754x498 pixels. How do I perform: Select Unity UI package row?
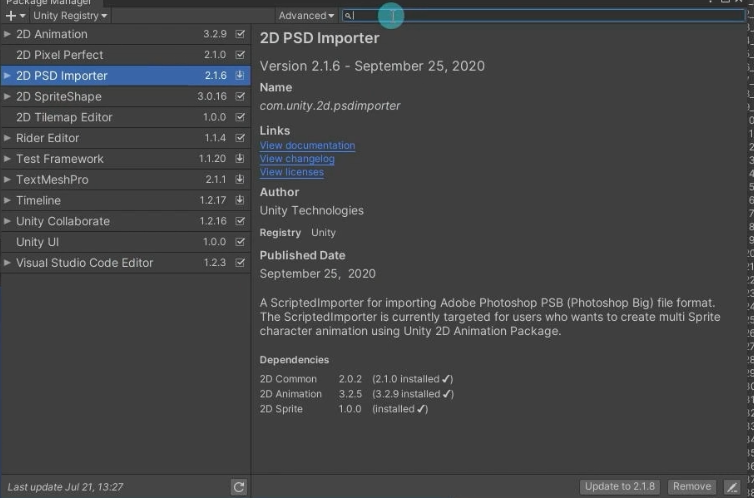pyautogui.click(x=126, y=242)
